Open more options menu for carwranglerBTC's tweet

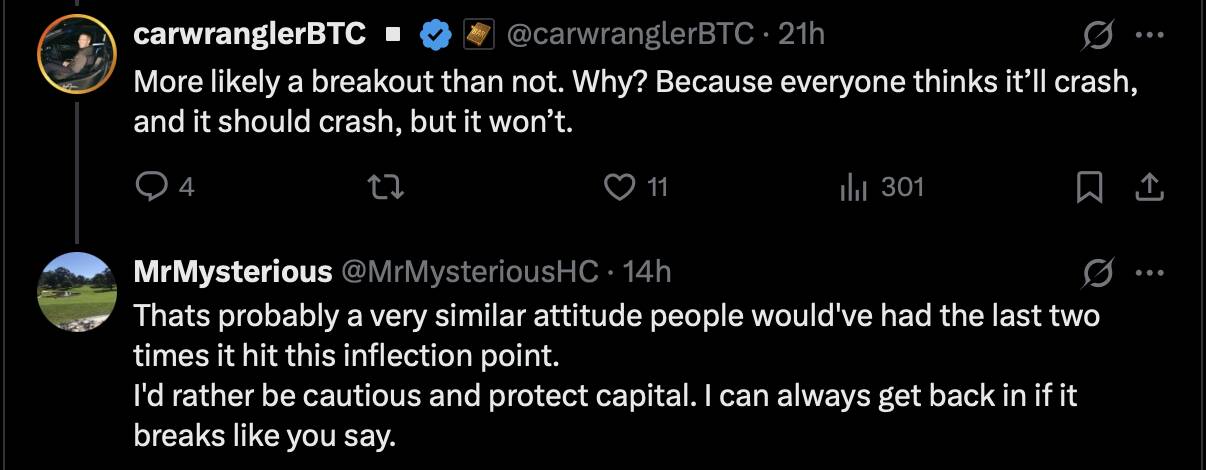[1149, 36]
